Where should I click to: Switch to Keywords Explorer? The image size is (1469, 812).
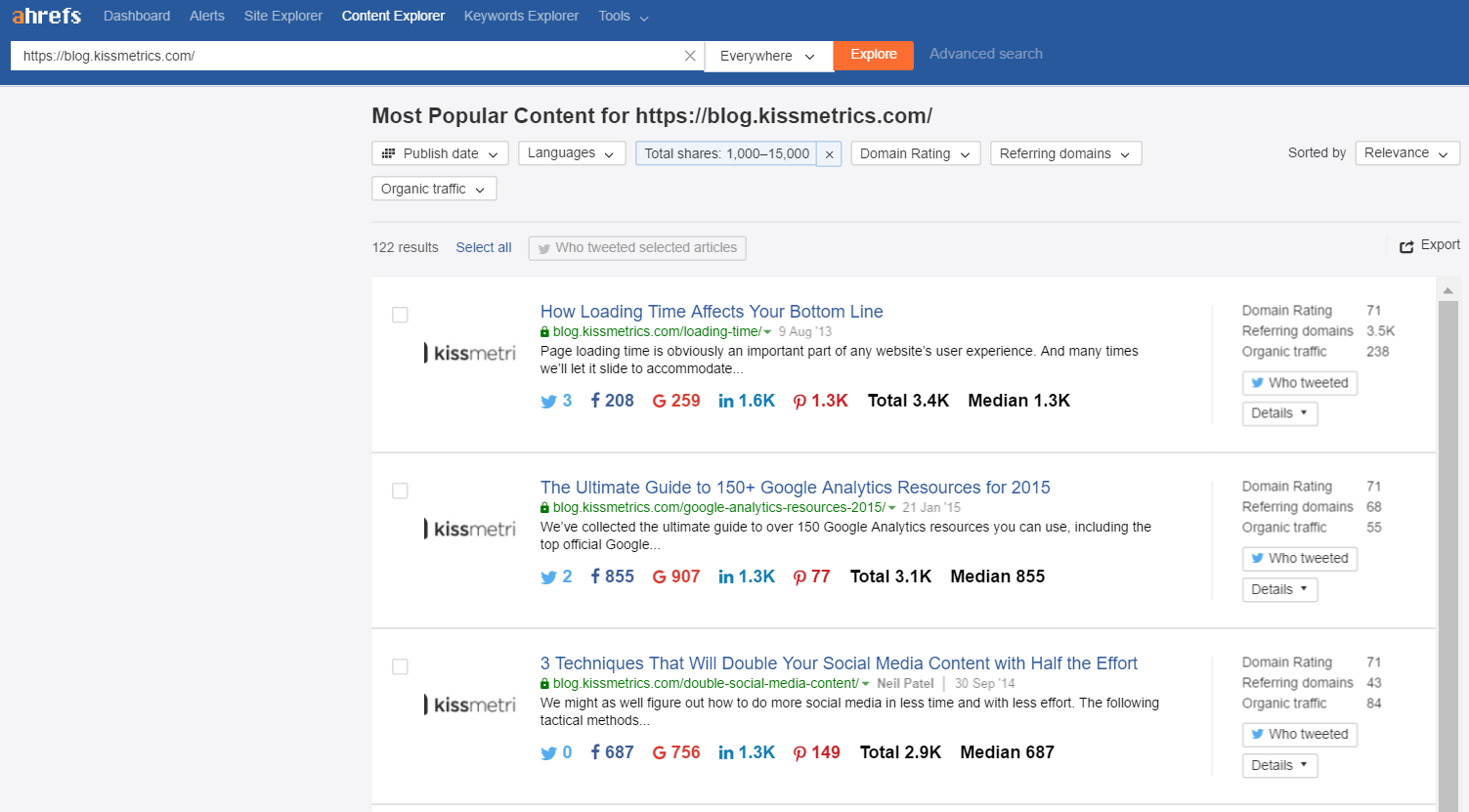click(521, 16)
